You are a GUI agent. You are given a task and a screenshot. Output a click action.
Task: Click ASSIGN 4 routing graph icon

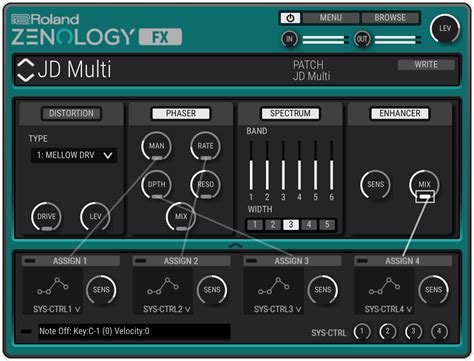click(x=384, y=286)
